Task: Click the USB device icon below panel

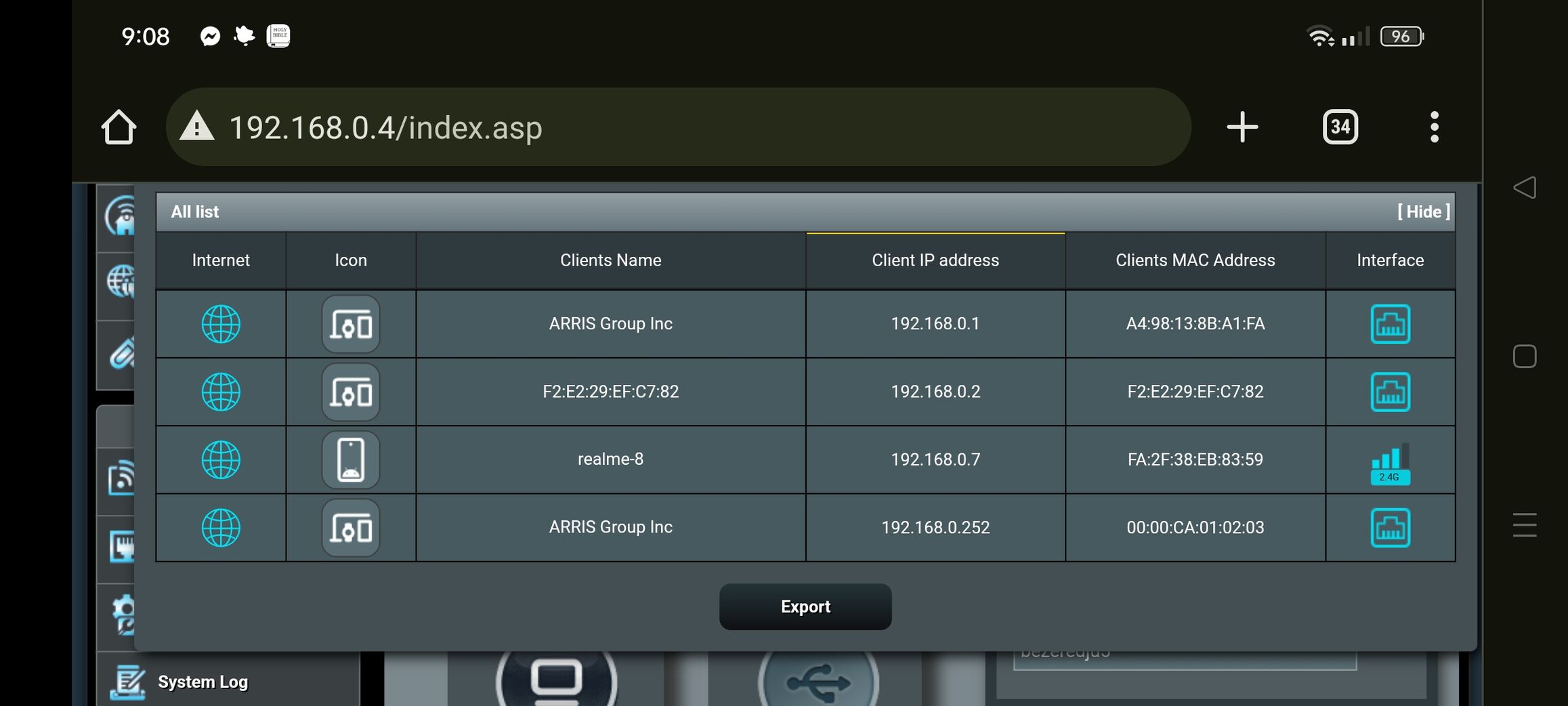Action: point(818,679)
